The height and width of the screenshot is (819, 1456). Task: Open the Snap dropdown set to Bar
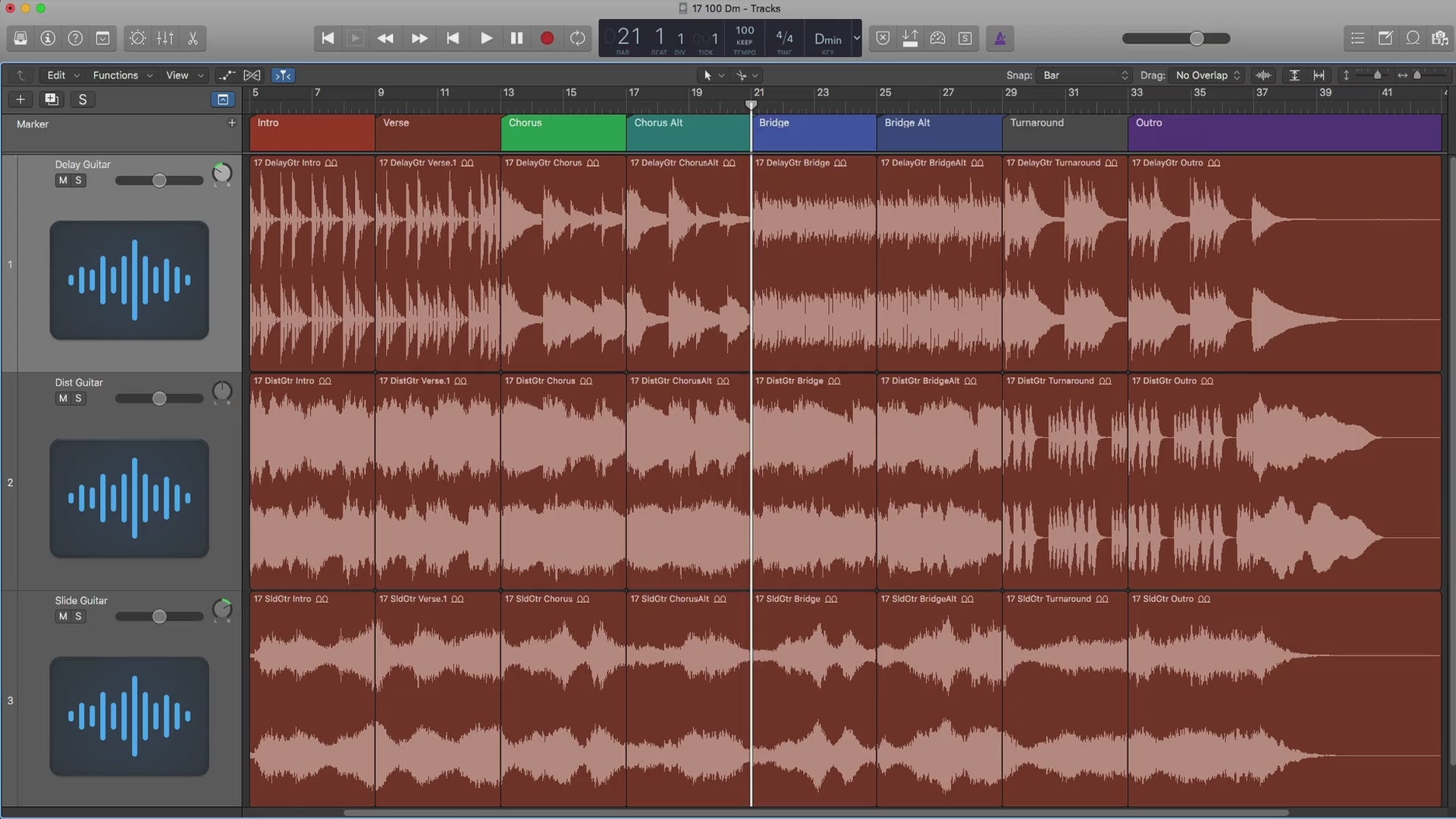[1085, 75]
